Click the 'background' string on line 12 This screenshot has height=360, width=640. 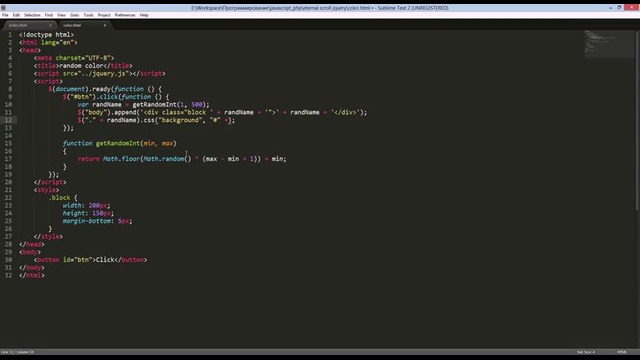point(180,120)
